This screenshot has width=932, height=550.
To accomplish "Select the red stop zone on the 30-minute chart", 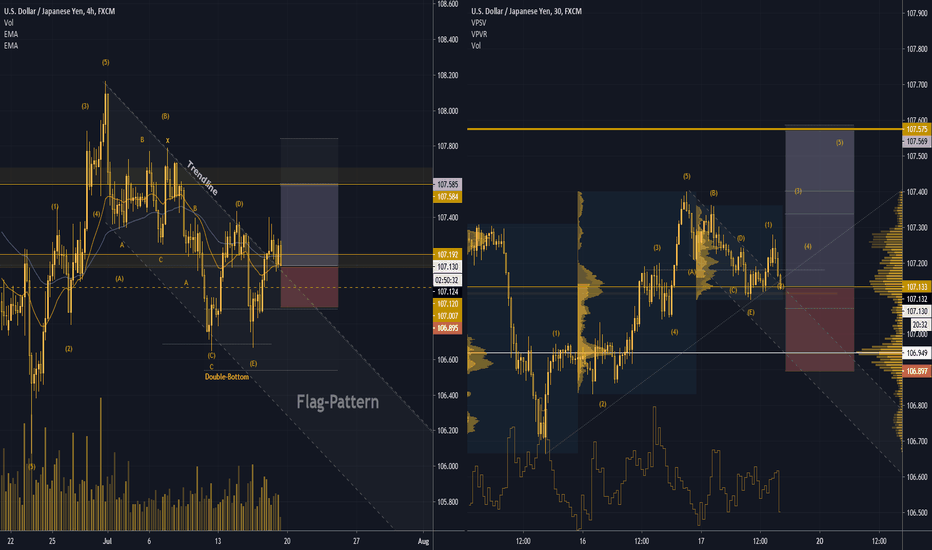I will click(x=820, y=329).
